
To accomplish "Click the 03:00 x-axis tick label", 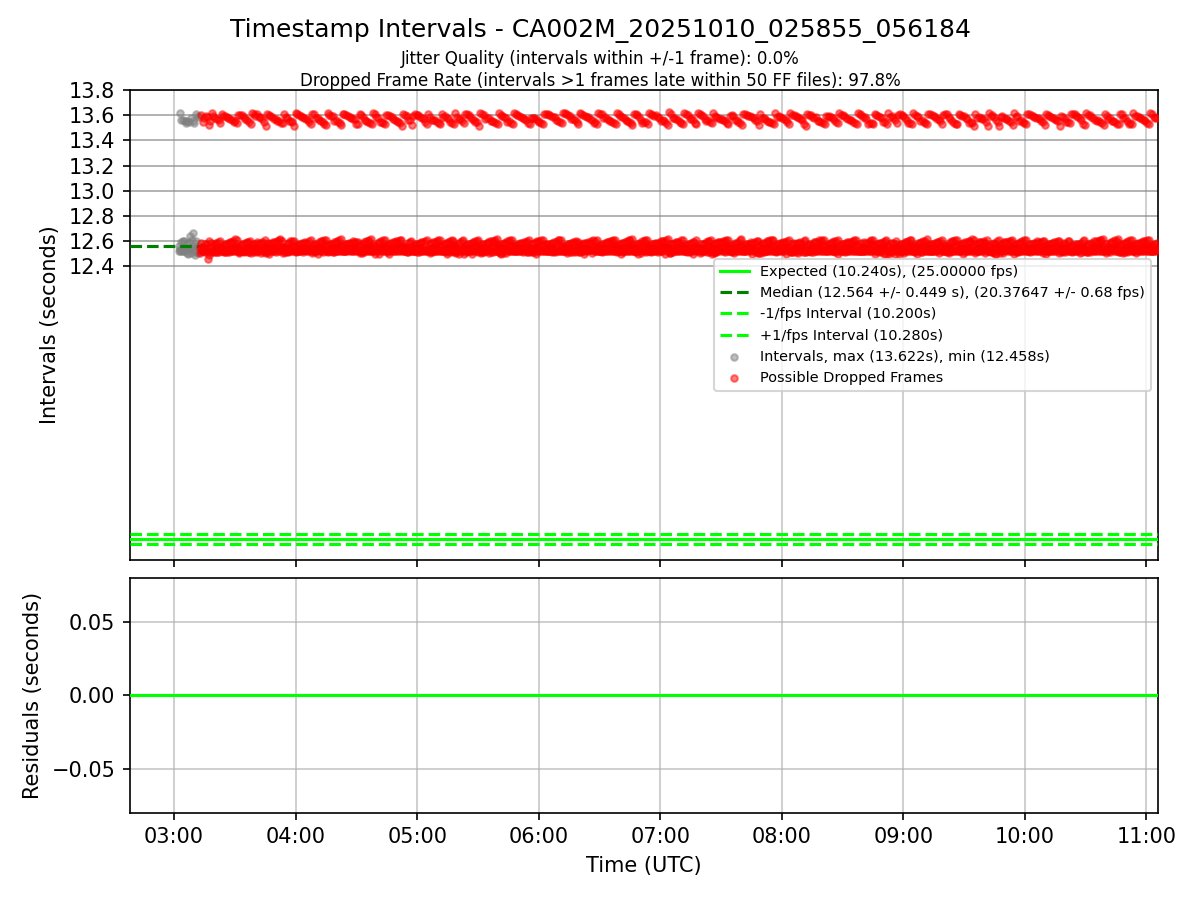I will point(174,834).
